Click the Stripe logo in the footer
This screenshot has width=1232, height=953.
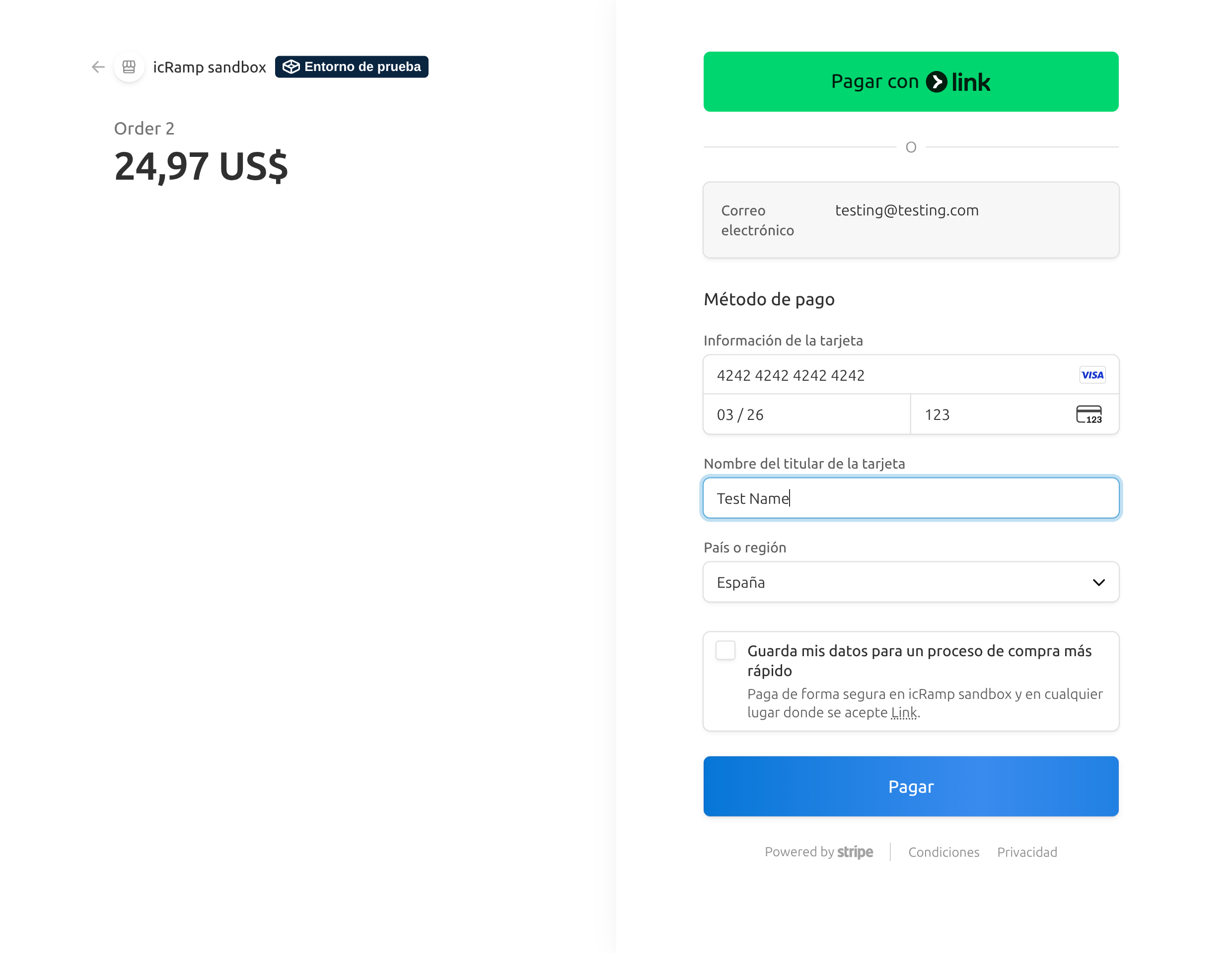tap(855, 852)
